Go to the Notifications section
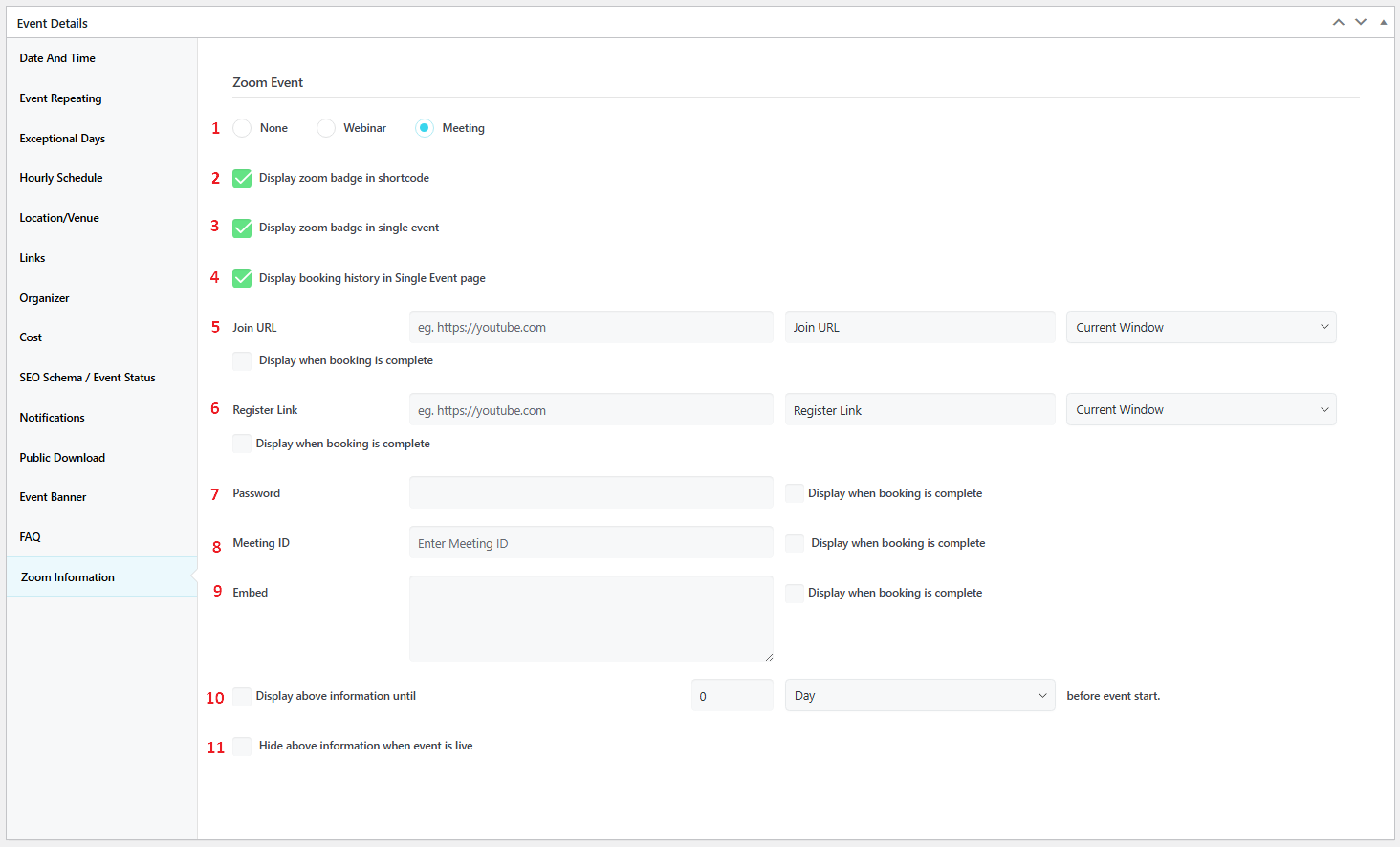 pos(53,418)
